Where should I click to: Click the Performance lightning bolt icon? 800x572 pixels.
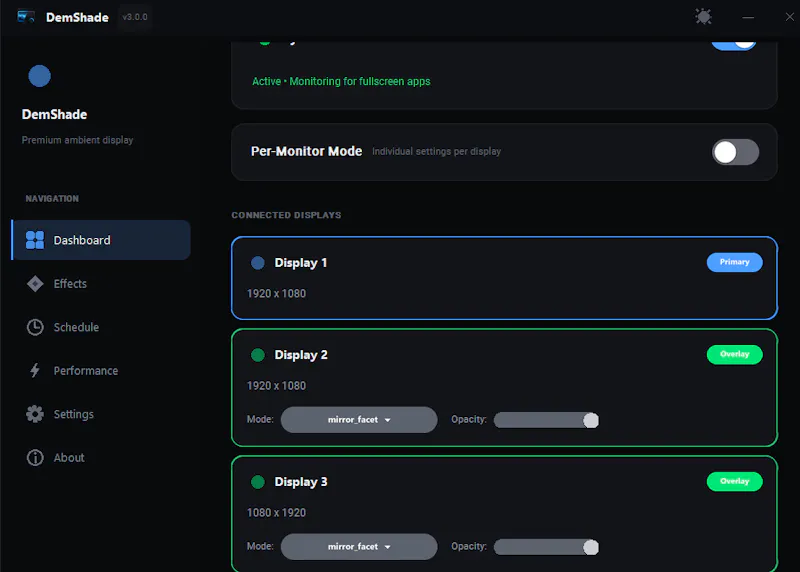35,370
